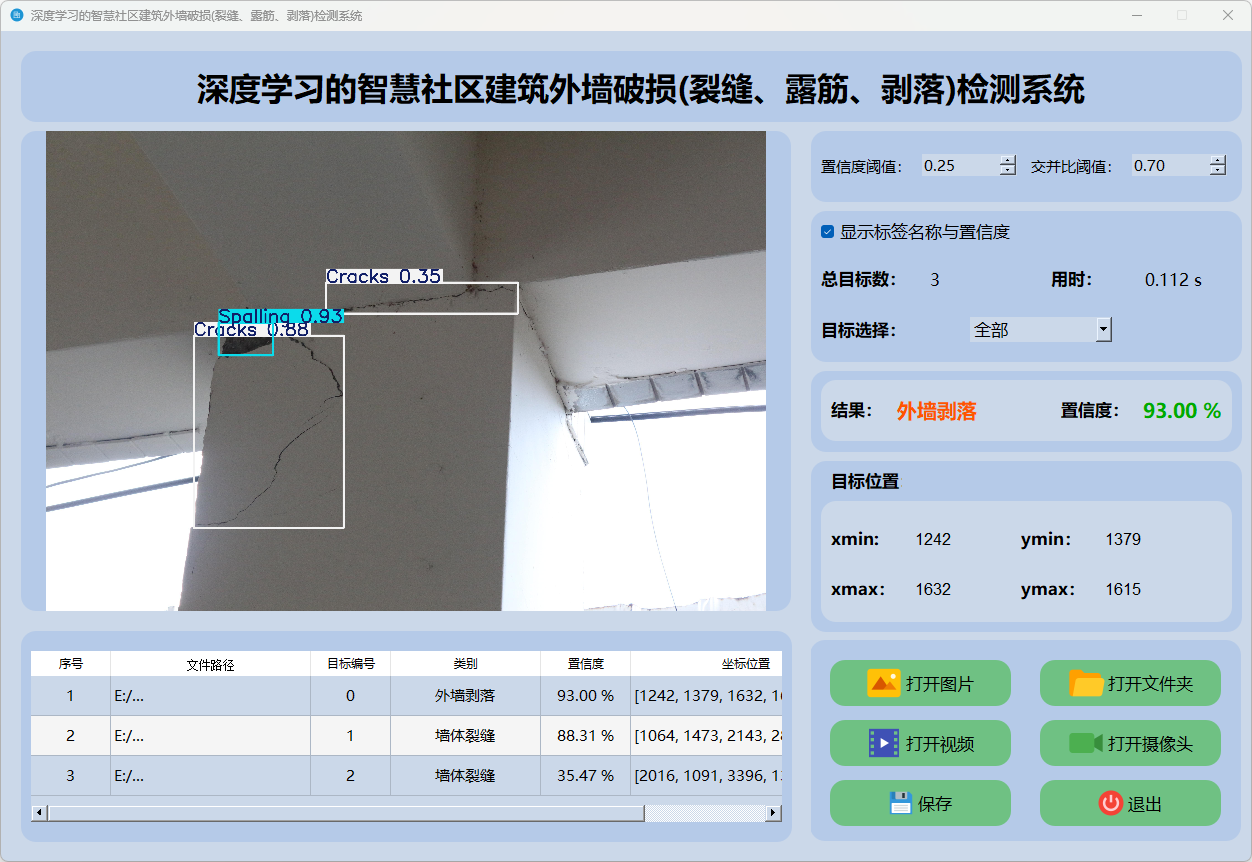
Task: Click the 打开图片 button label
Action: pos(940,685)
